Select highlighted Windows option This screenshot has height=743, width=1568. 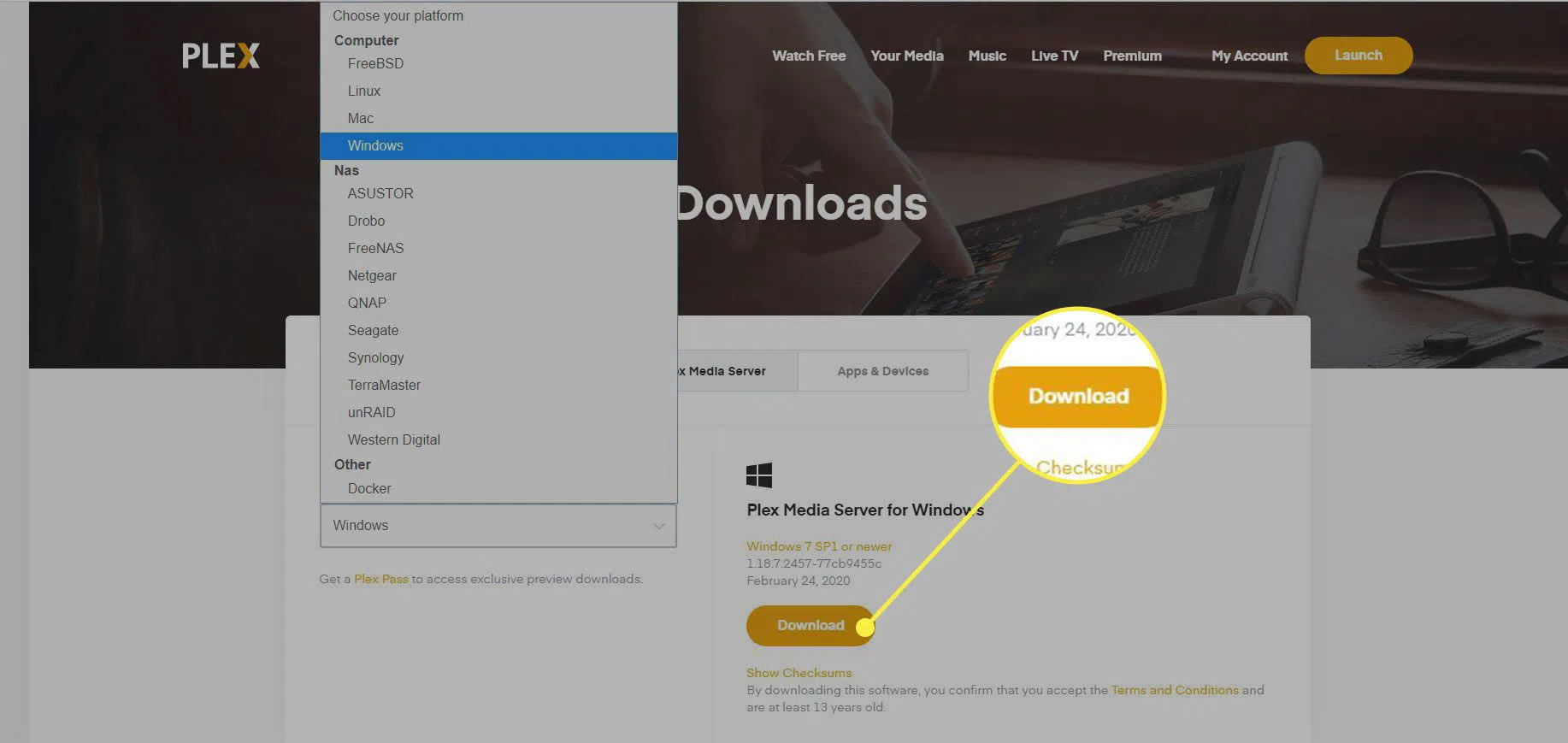tap(498, 145)
